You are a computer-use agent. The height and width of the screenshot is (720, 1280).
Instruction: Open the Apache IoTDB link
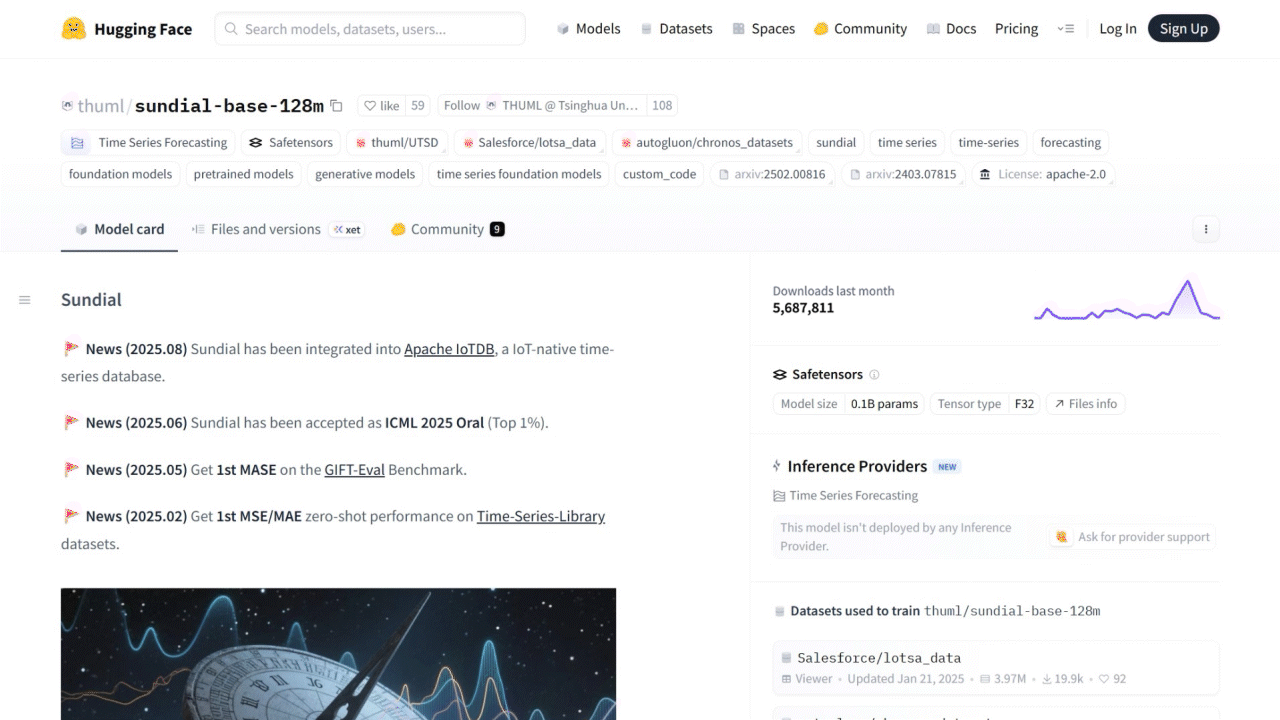(449, 350)
